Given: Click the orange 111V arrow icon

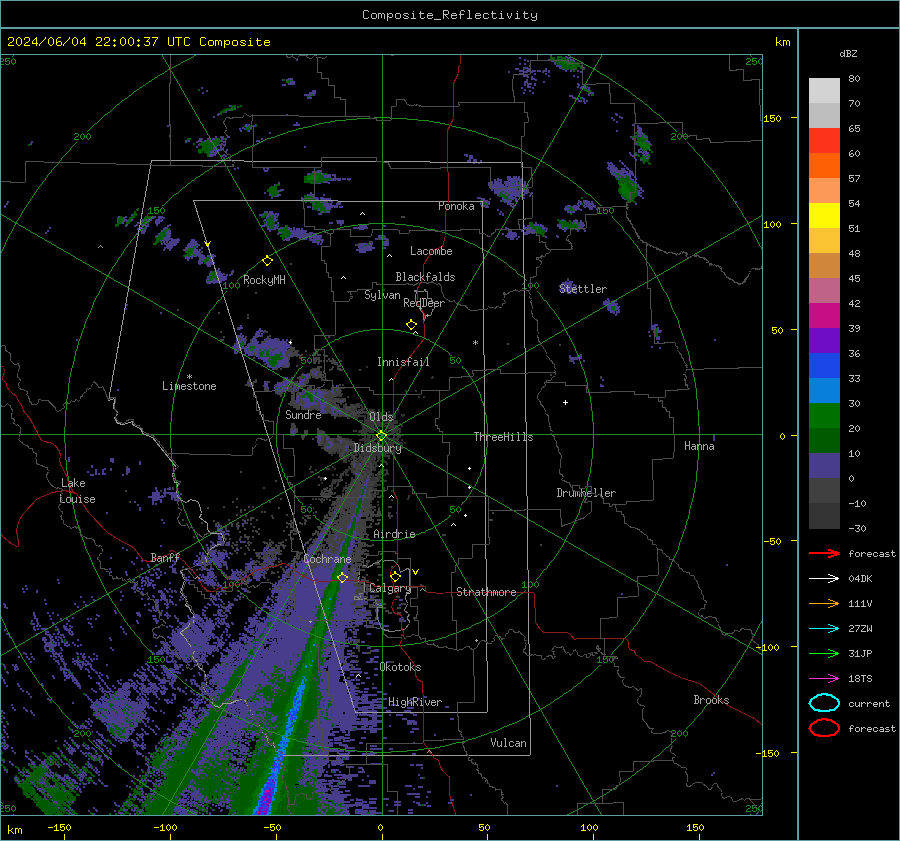Looking at the screenshot, I should point(824,603).
